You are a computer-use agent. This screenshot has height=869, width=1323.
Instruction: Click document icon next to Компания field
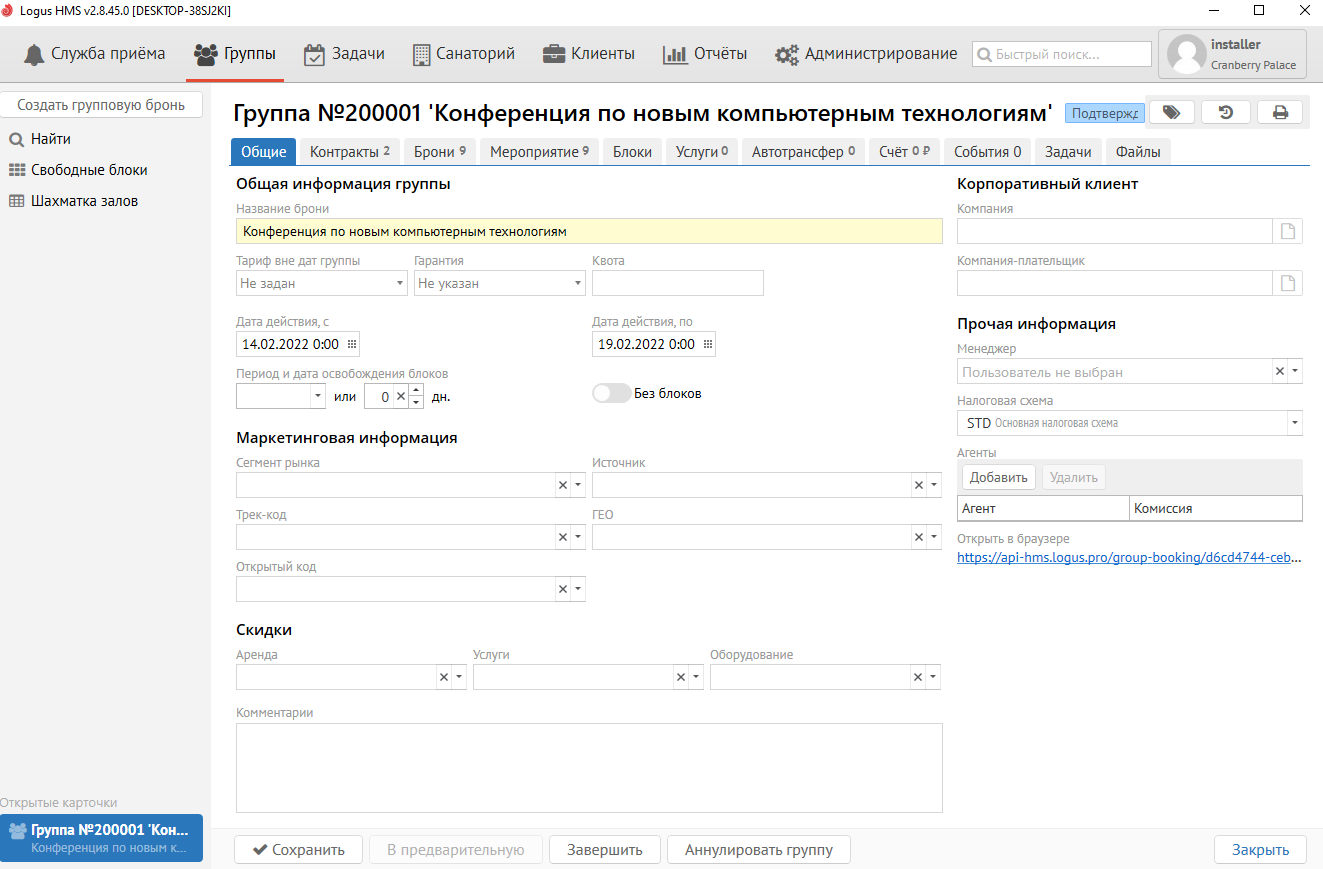(x=1289, y=232)
